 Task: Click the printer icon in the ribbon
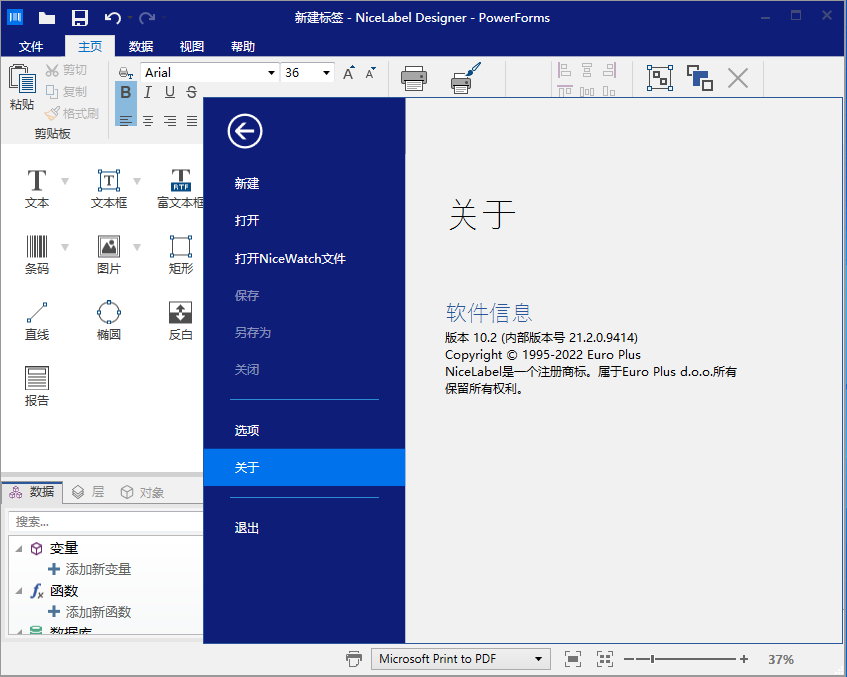(x=414, y=78)
